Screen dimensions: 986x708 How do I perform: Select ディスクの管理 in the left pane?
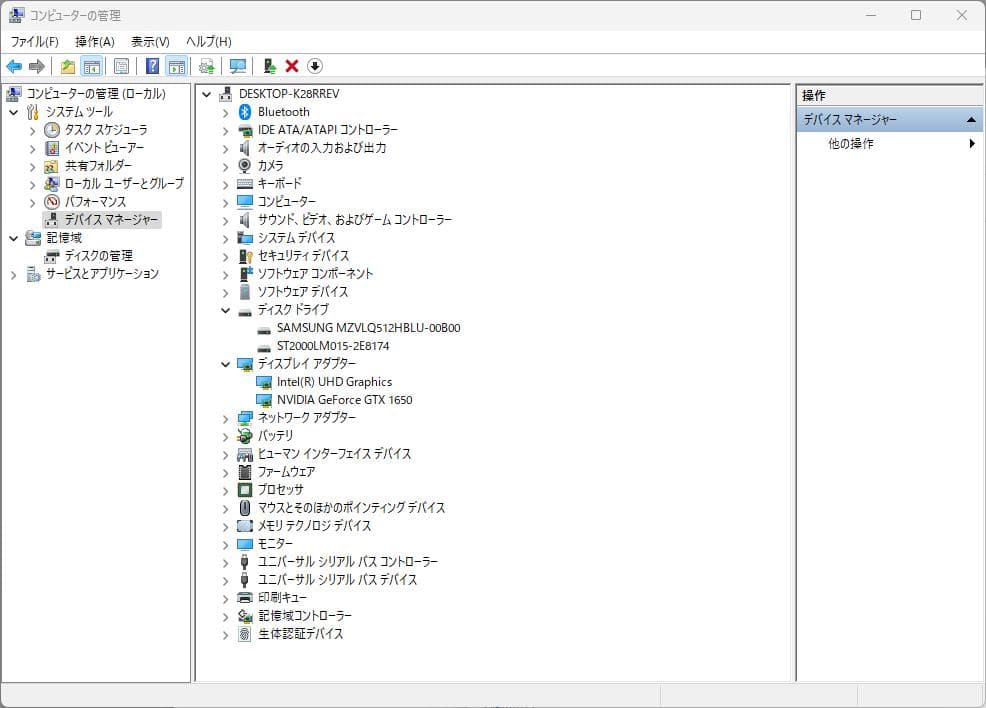coord(95,255)
